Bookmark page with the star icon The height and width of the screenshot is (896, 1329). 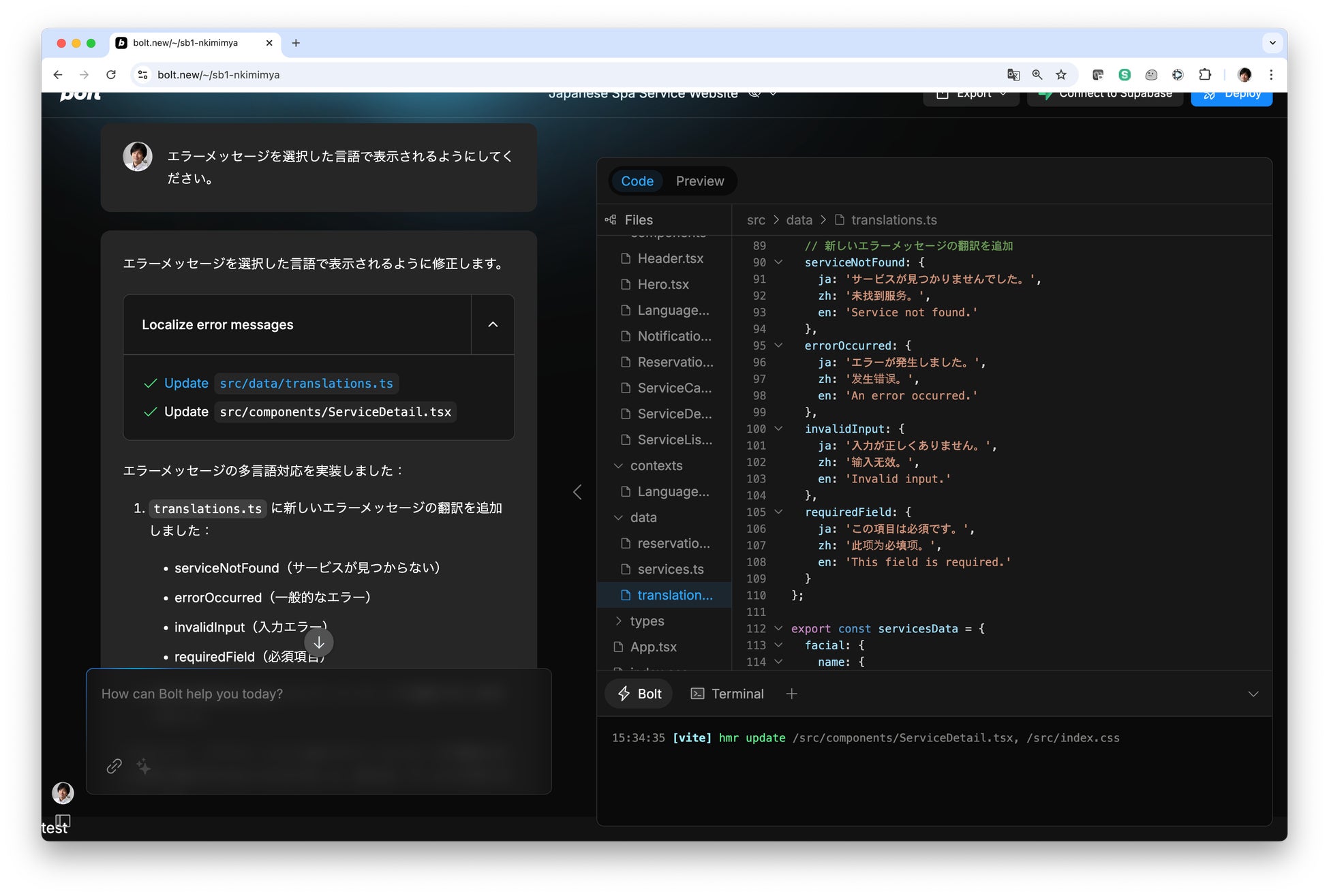coord(1061,75)
